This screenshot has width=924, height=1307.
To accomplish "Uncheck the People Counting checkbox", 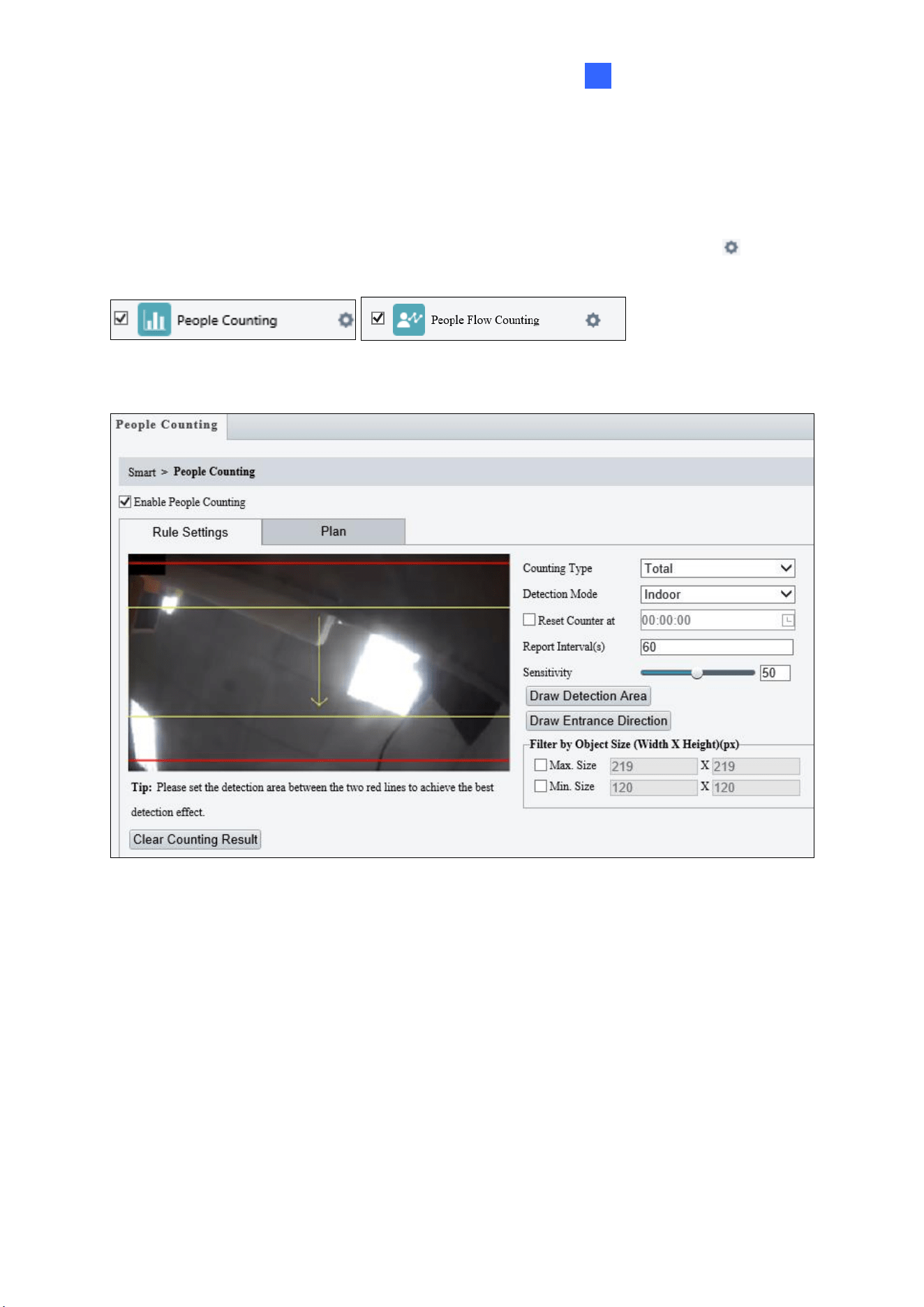I will pos(121,318).
